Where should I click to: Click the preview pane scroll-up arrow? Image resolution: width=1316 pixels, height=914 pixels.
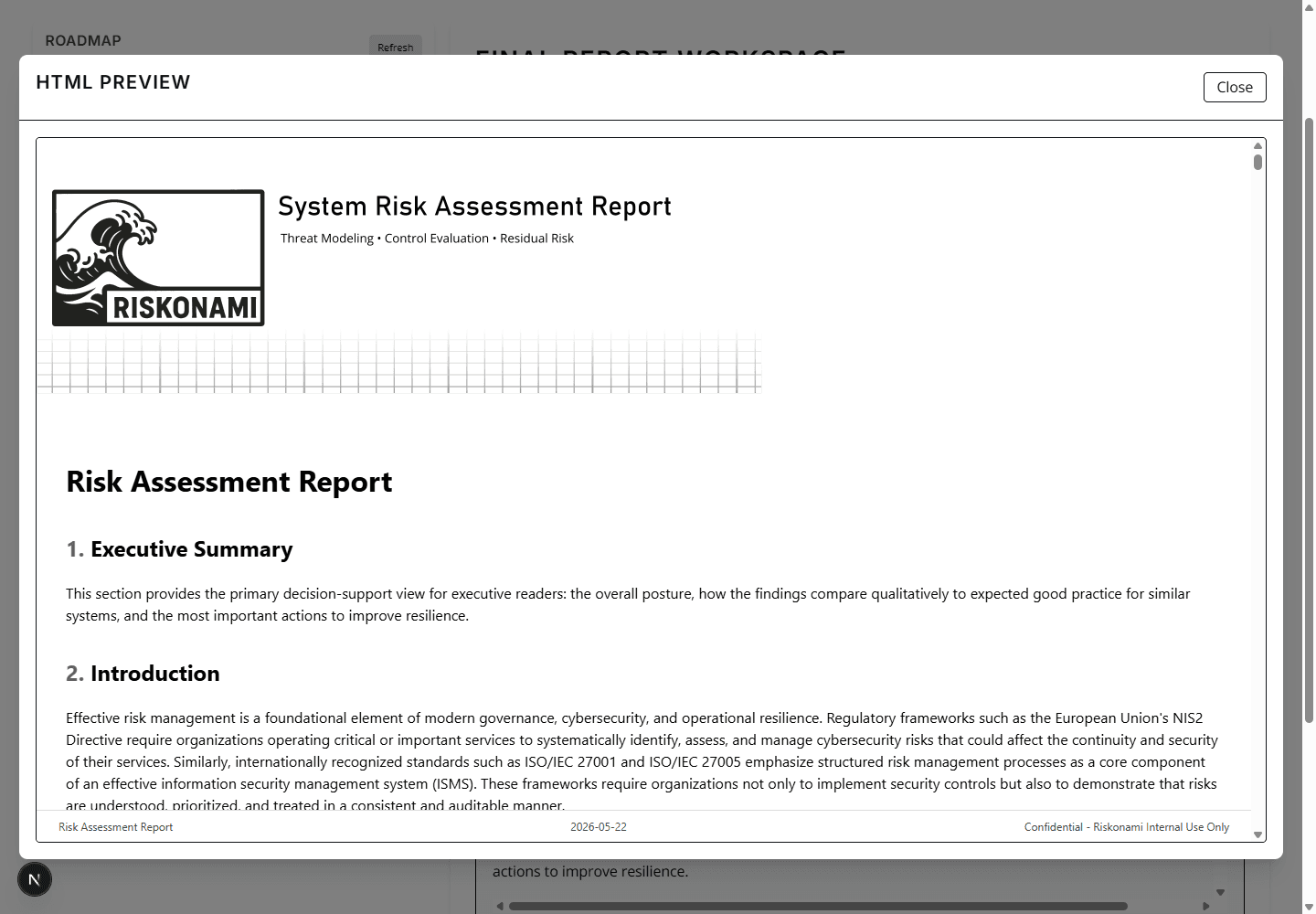click(1258, 145)
